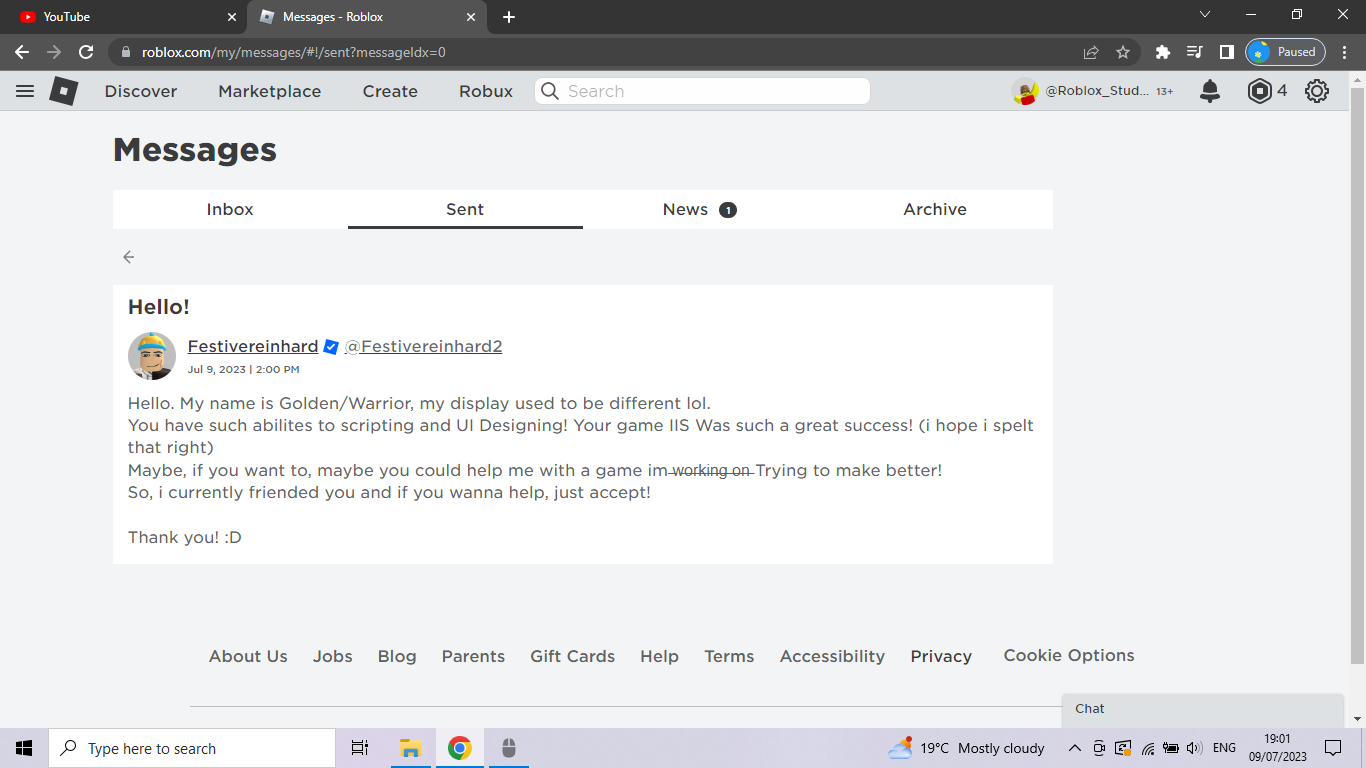Go to Discover in the top navigation
This screenshot has height=768, width=1366.
tap(141, 91)
